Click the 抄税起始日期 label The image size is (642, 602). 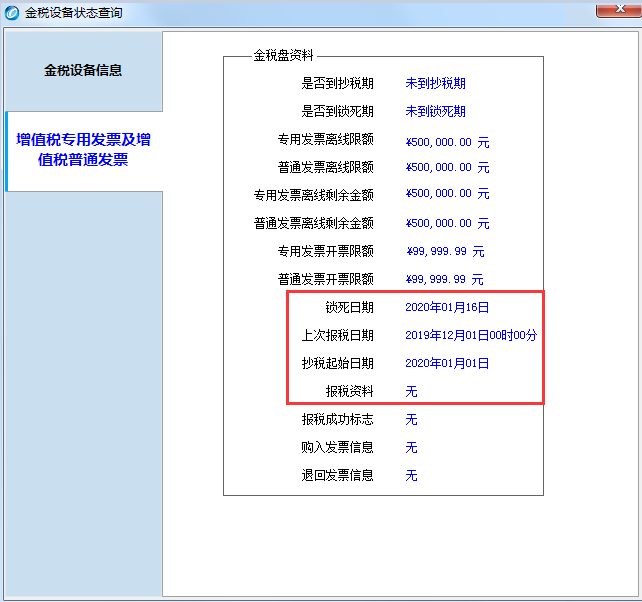pyautogui.click(x=337, y=363)
